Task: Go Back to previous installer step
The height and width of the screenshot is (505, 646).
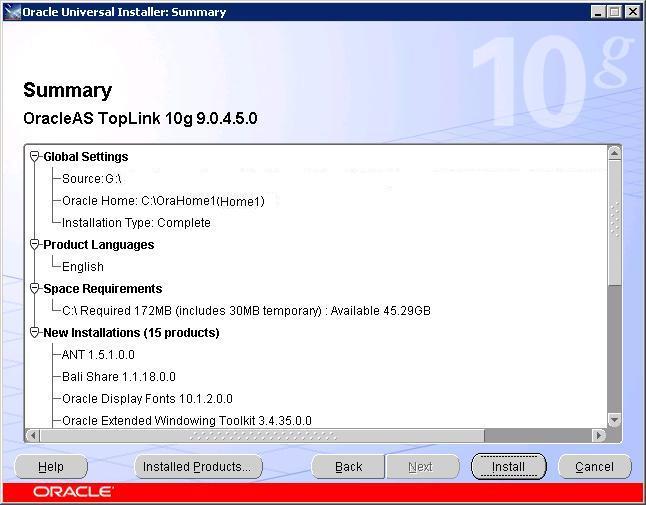Action: coord(348,467)
